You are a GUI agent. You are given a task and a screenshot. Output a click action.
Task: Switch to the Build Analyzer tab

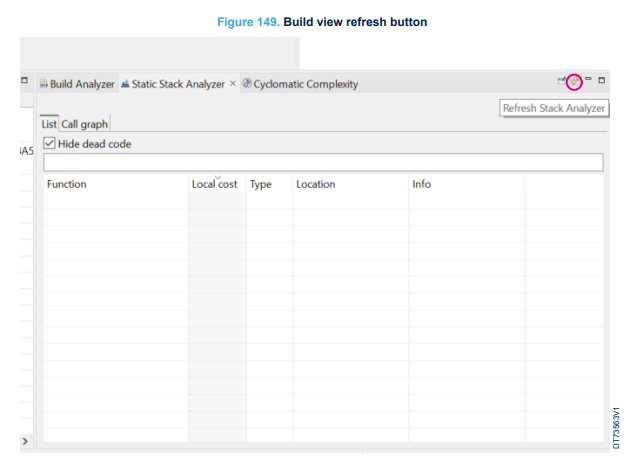coord(77,84)
